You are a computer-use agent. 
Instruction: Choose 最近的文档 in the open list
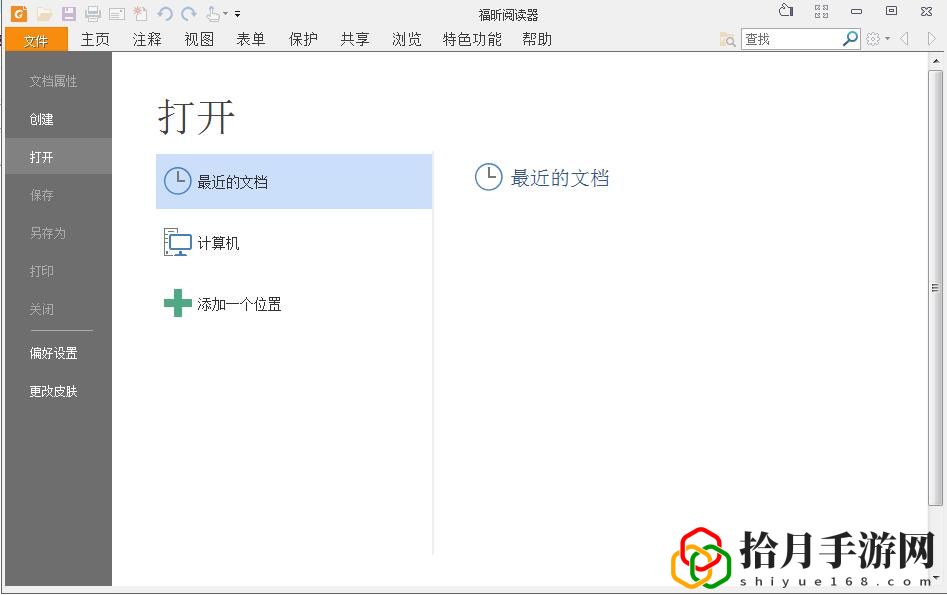294,181
